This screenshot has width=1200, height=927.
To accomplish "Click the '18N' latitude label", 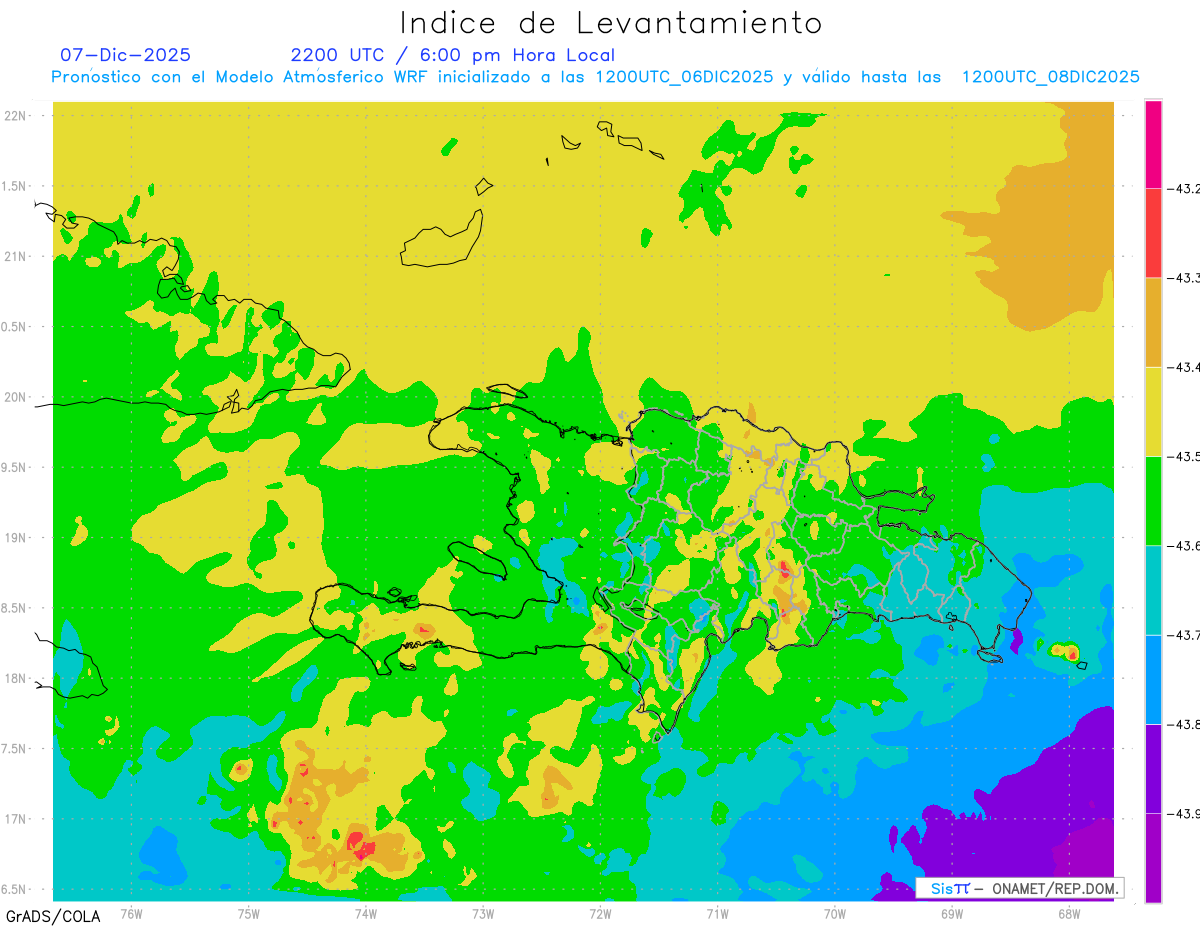I will click(x=15, y=678).
